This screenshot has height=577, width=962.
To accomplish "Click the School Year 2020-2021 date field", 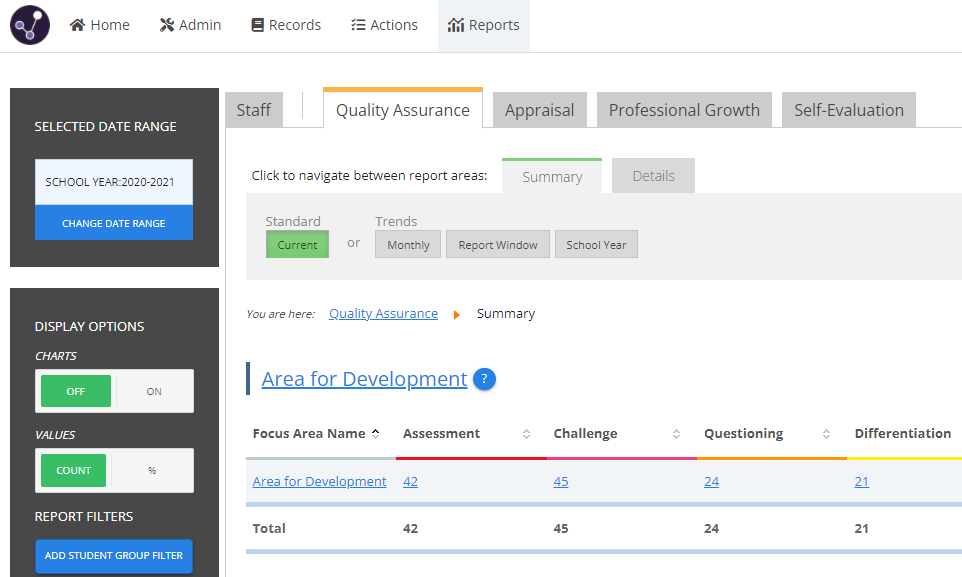I will tap(114, 183).
